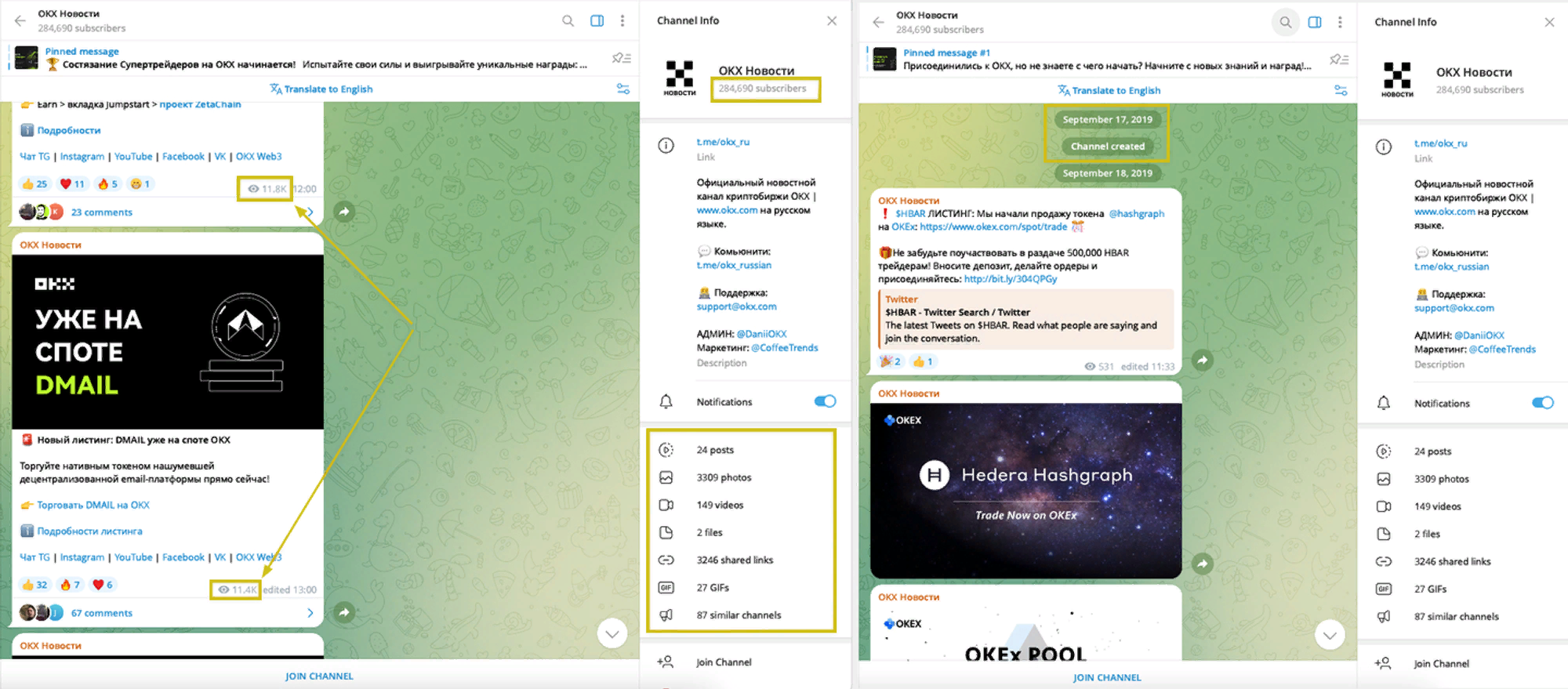Open Hedera Hashgraph post image
1568x689 pixels.
pyautogui.click(x=1025, y=491)
